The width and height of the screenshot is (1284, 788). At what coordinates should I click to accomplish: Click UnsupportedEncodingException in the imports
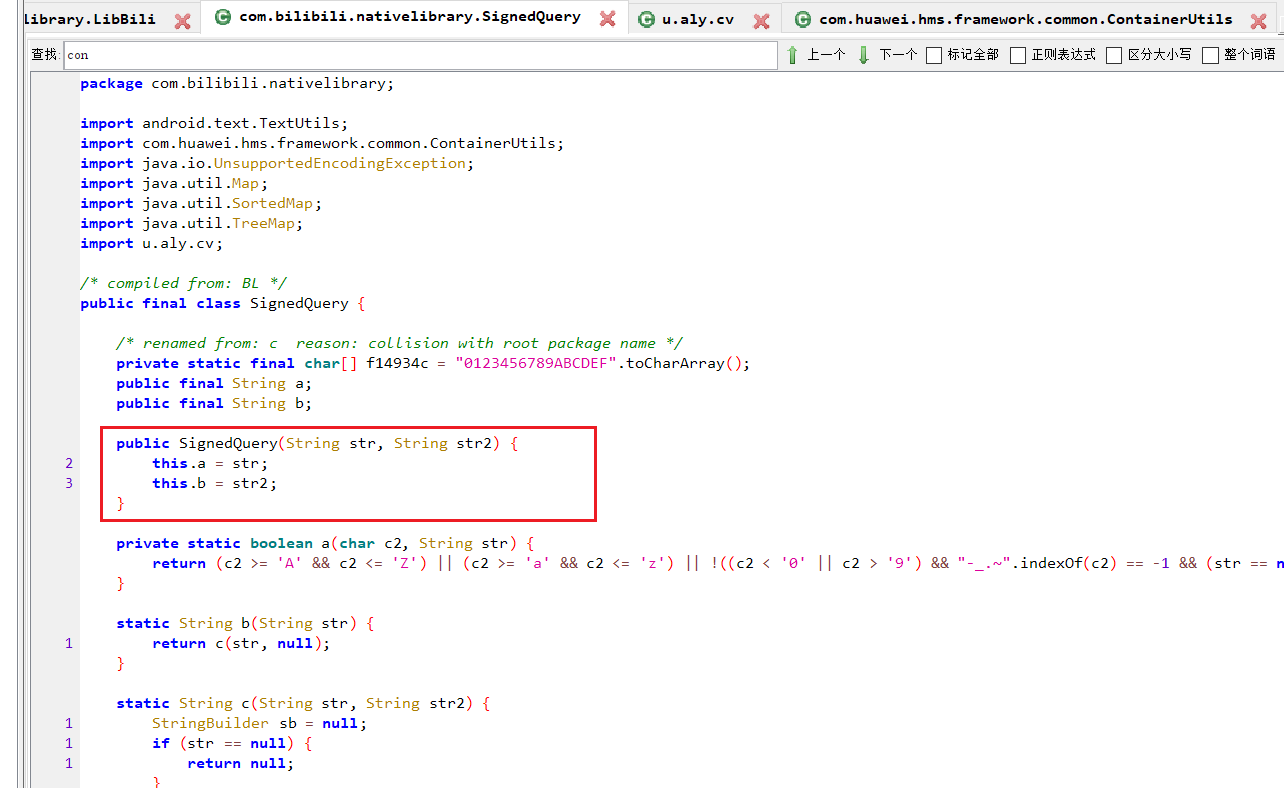click(340, 163)
